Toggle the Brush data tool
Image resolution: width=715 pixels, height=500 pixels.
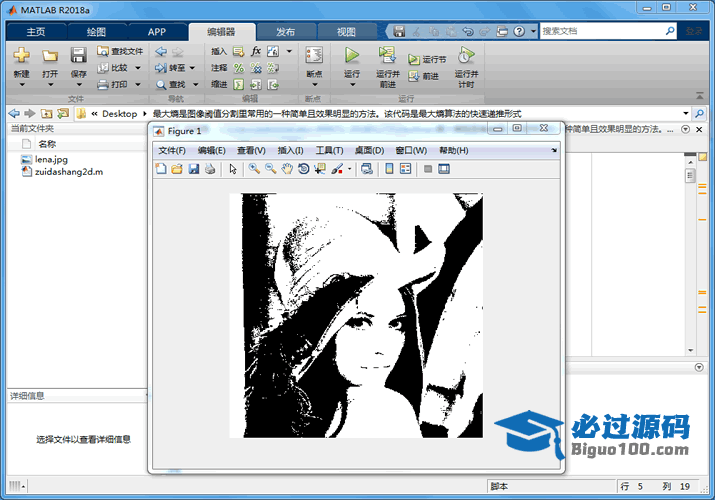click(x=337, y=169)
